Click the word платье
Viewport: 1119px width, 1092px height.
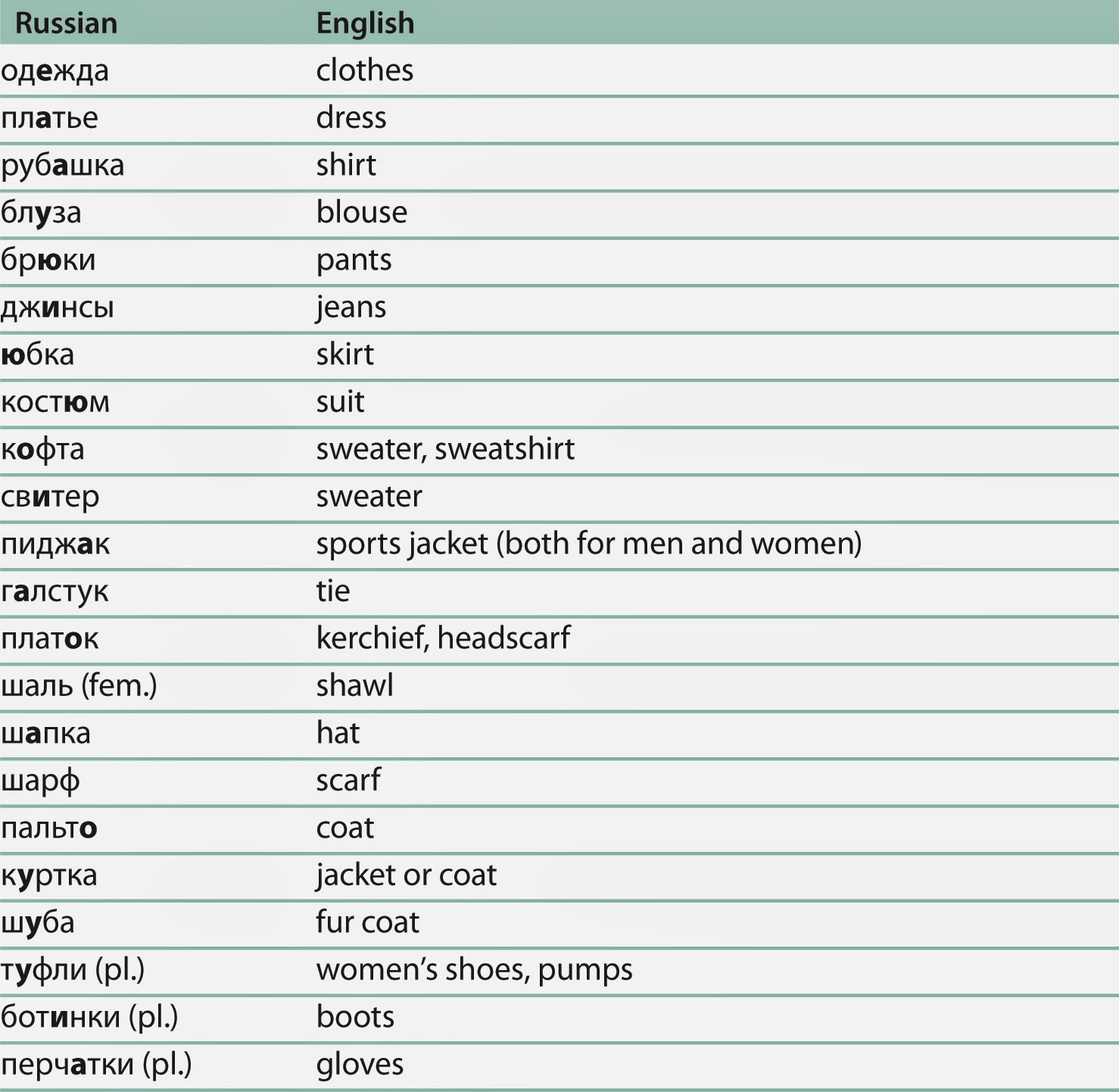(x=49, y=118)
